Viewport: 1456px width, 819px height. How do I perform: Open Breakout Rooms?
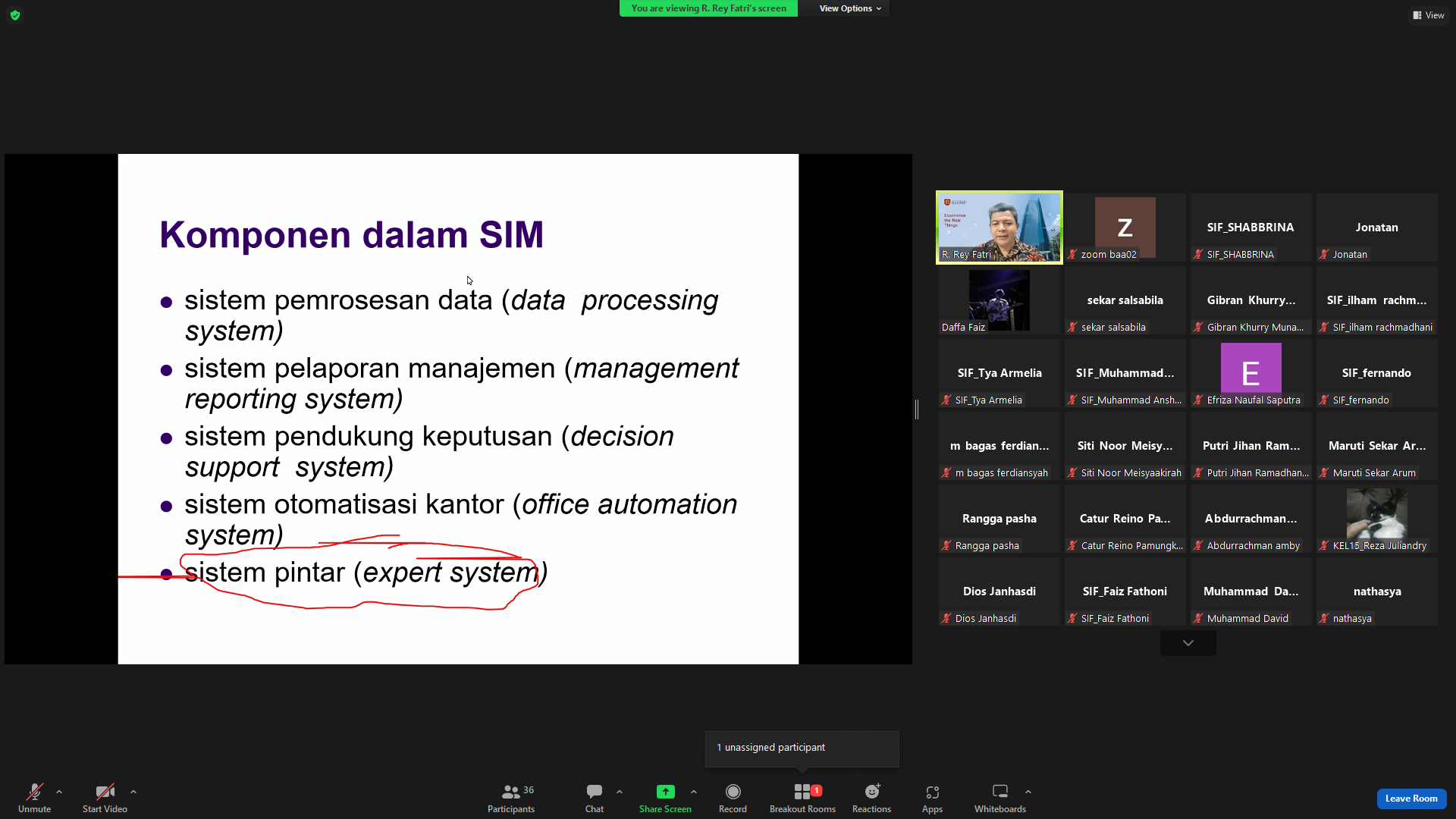tap(802, 798)
